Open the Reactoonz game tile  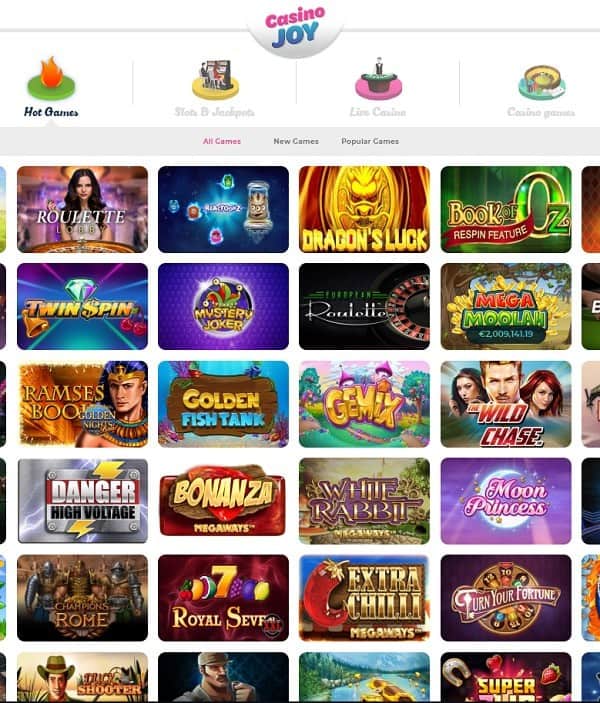223,209
